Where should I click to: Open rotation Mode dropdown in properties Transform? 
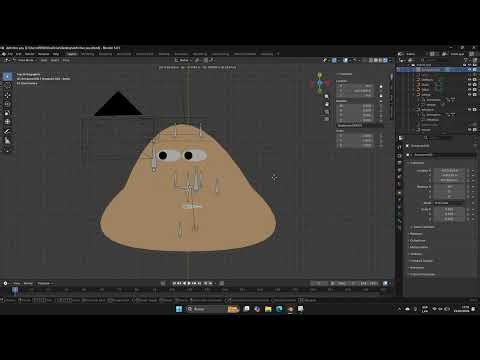[x=449, y=203]
